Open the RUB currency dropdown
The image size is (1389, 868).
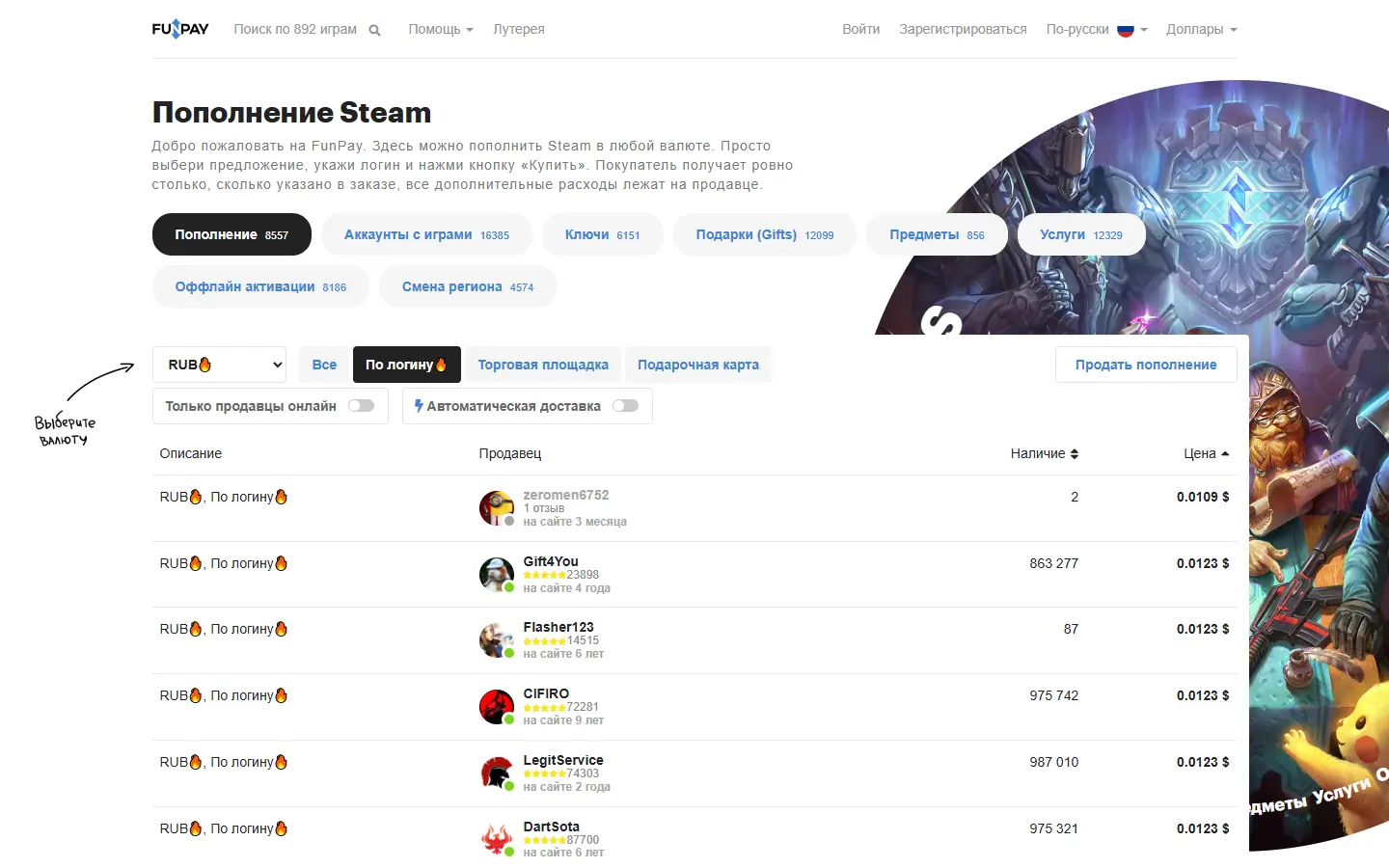pos(220,365)
